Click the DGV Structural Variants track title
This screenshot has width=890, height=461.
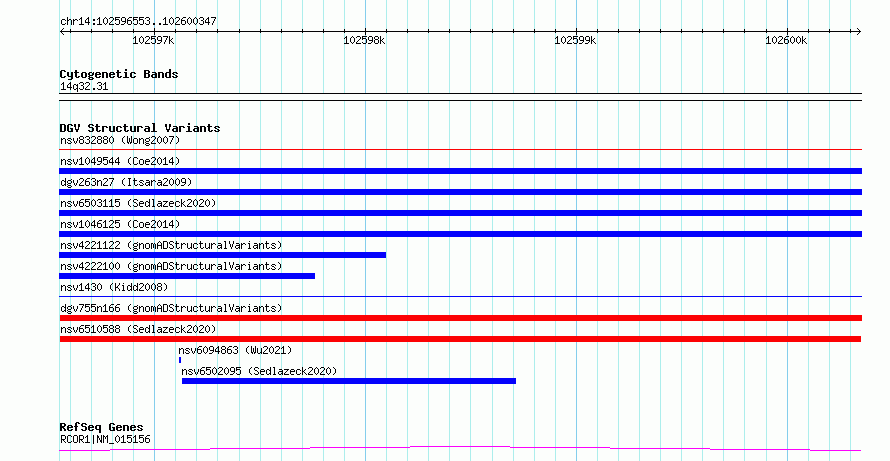(140, 128)
